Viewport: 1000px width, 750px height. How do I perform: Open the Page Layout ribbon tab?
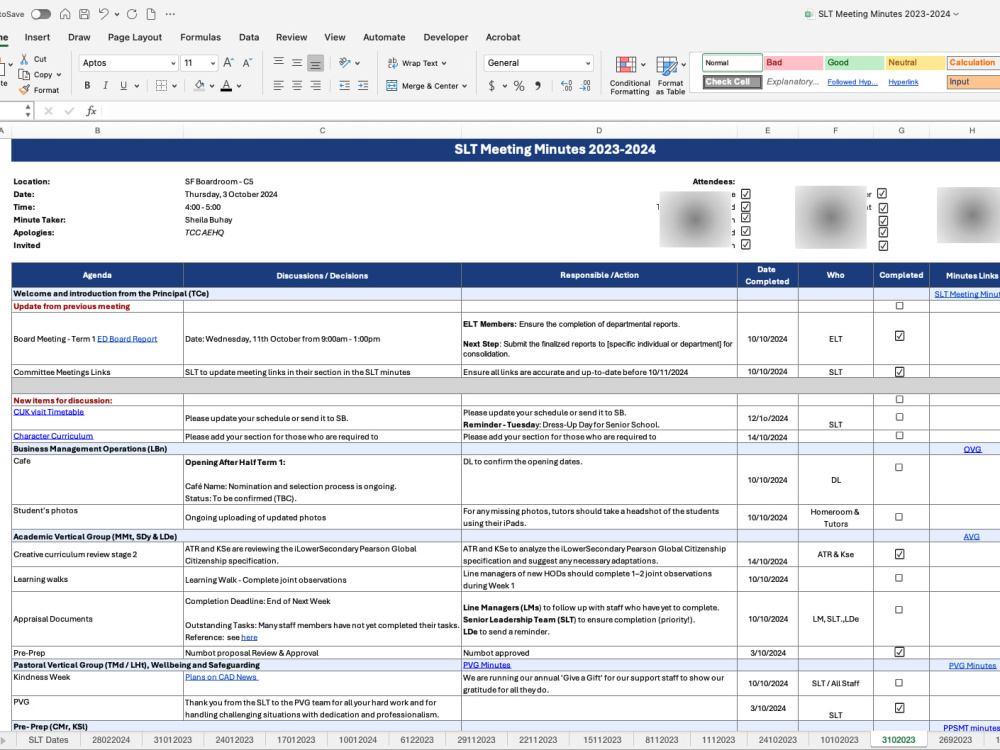point(135,37)
